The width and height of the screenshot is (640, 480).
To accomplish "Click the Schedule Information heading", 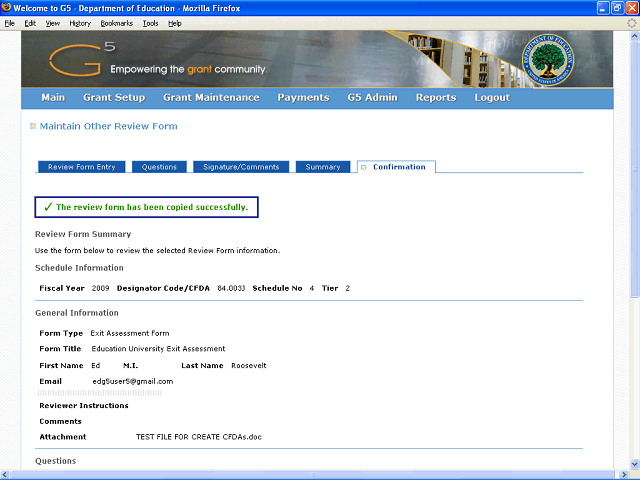I will point(79,268).
